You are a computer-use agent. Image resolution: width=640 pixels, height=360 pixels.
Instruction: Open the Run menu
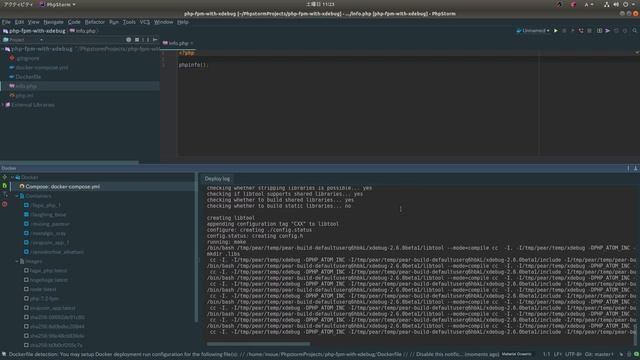114,22
